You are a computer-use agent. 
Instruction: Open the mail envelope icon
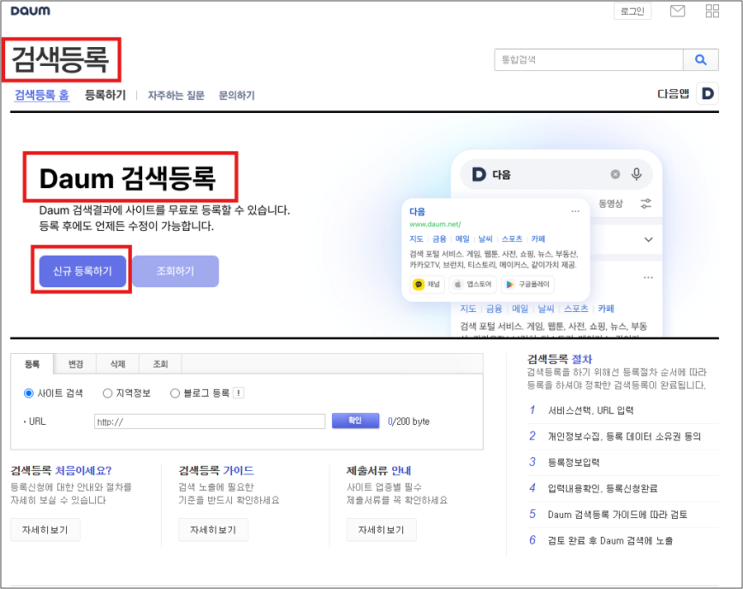(x=677, y=10)
